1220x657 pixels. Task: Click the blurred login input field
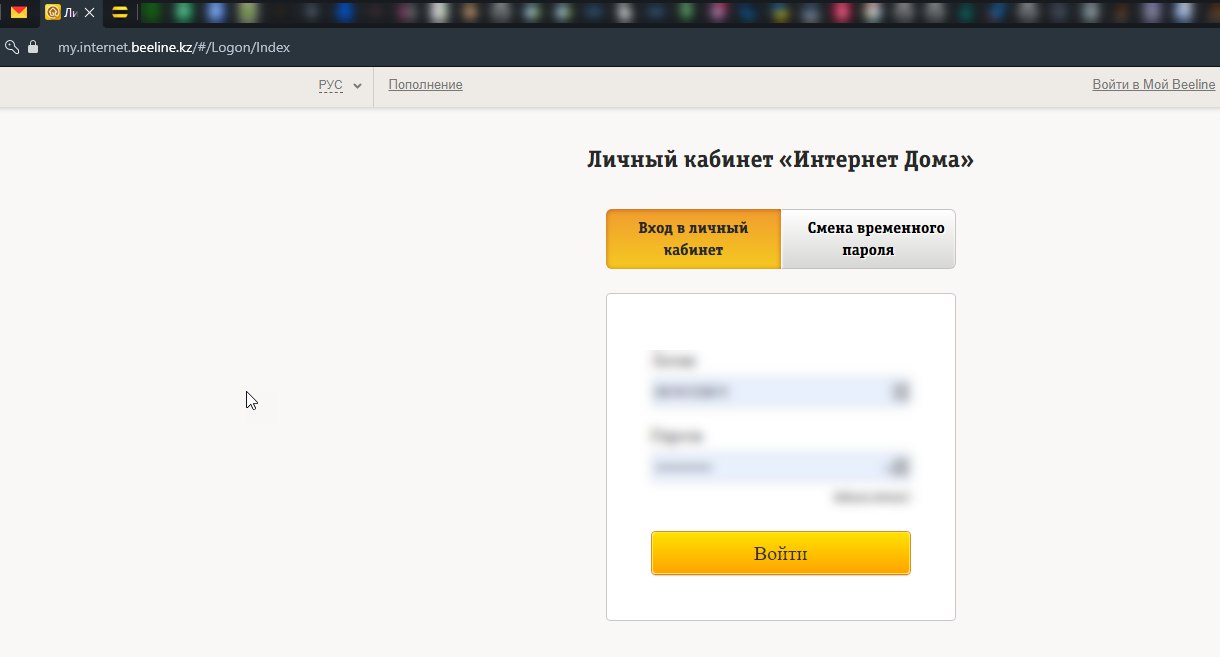[x=780, y=391]
